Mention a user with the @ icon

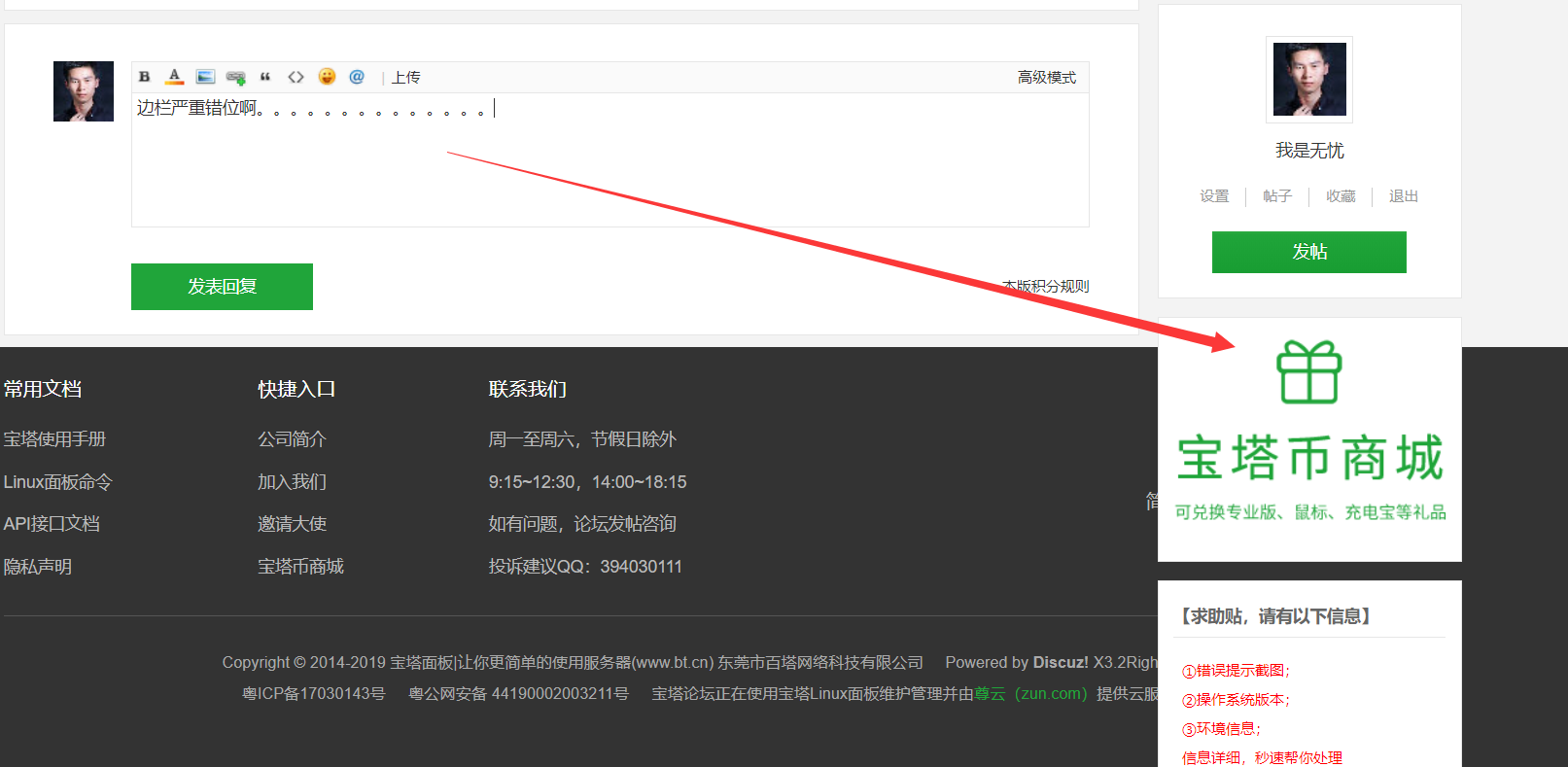click(357, 77)
